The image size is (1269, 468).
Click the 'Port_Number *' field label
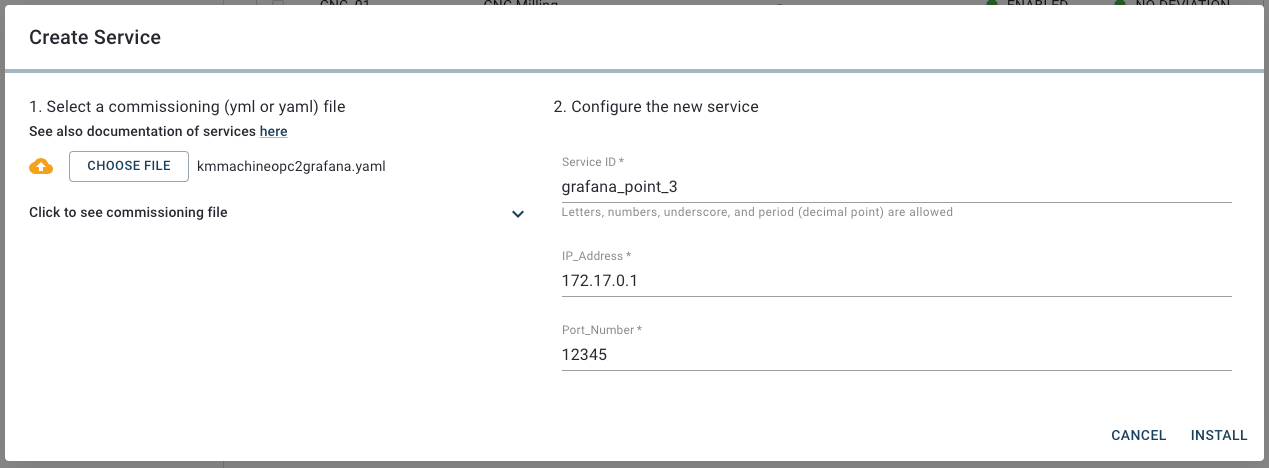(x=601, y=329)
